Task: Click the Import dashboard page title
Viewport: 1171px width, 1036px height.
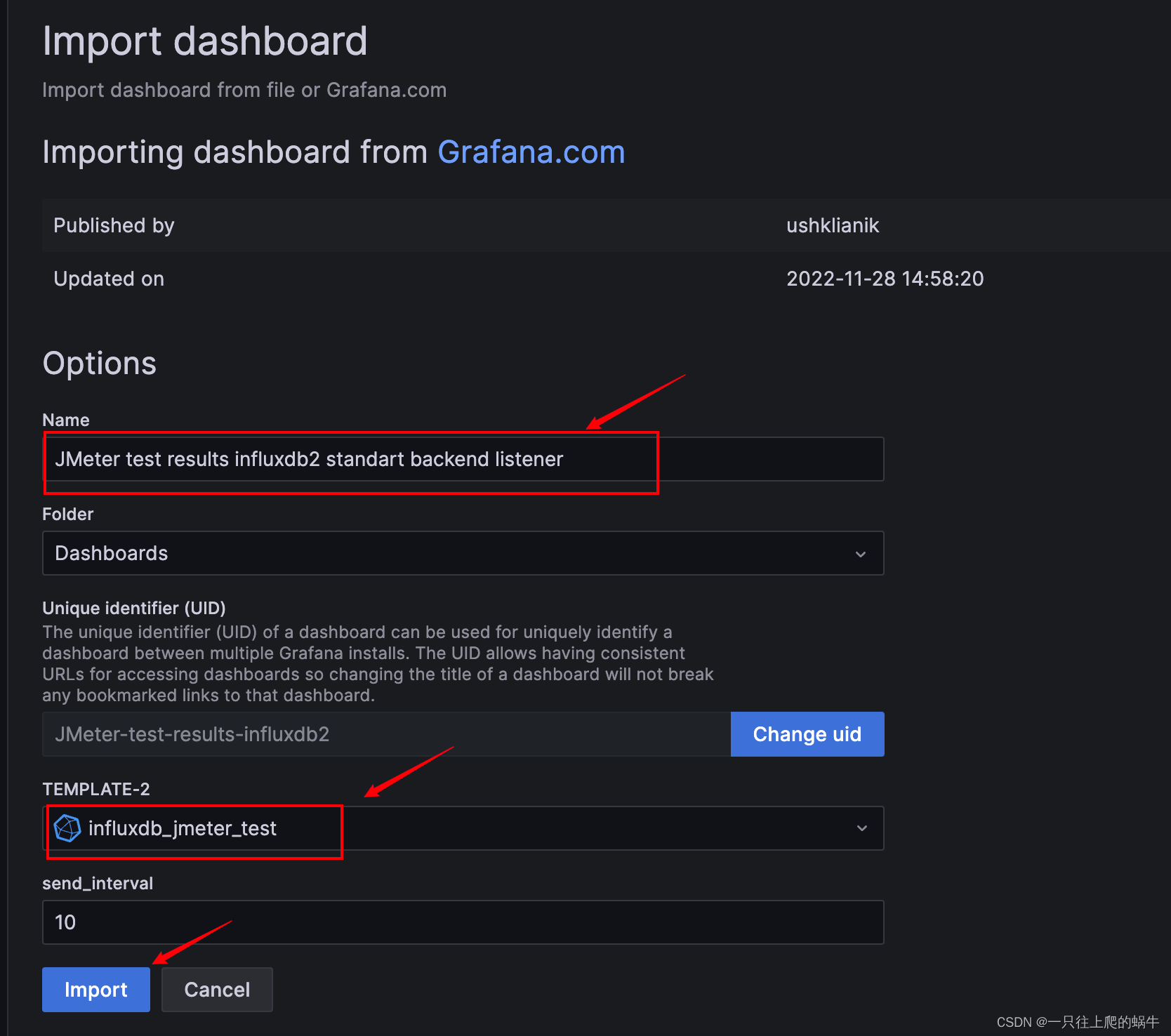Action: tap(205, 41)
